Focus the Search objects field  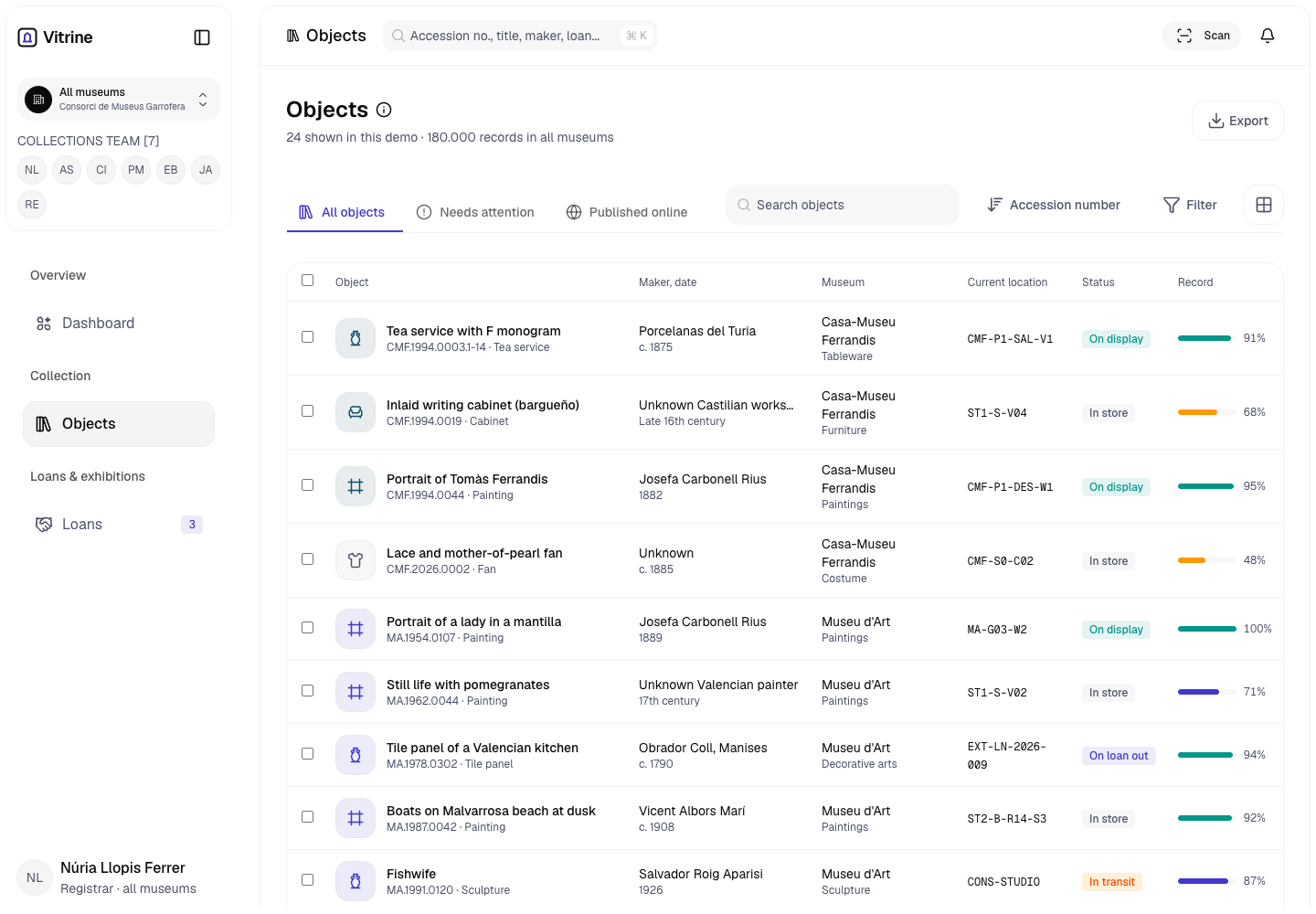tap(843, 205)
